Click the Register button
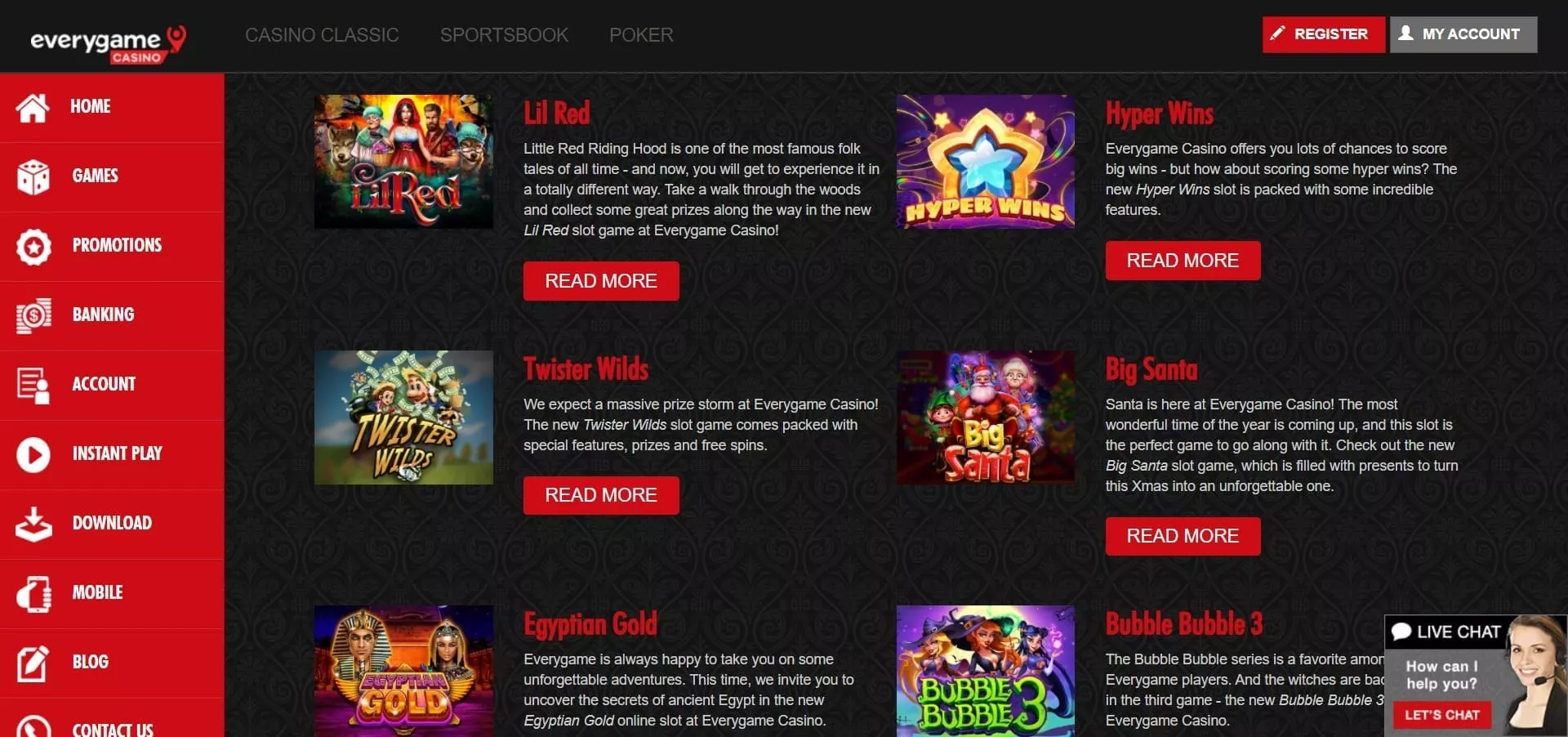 [x=1323, y=34]
